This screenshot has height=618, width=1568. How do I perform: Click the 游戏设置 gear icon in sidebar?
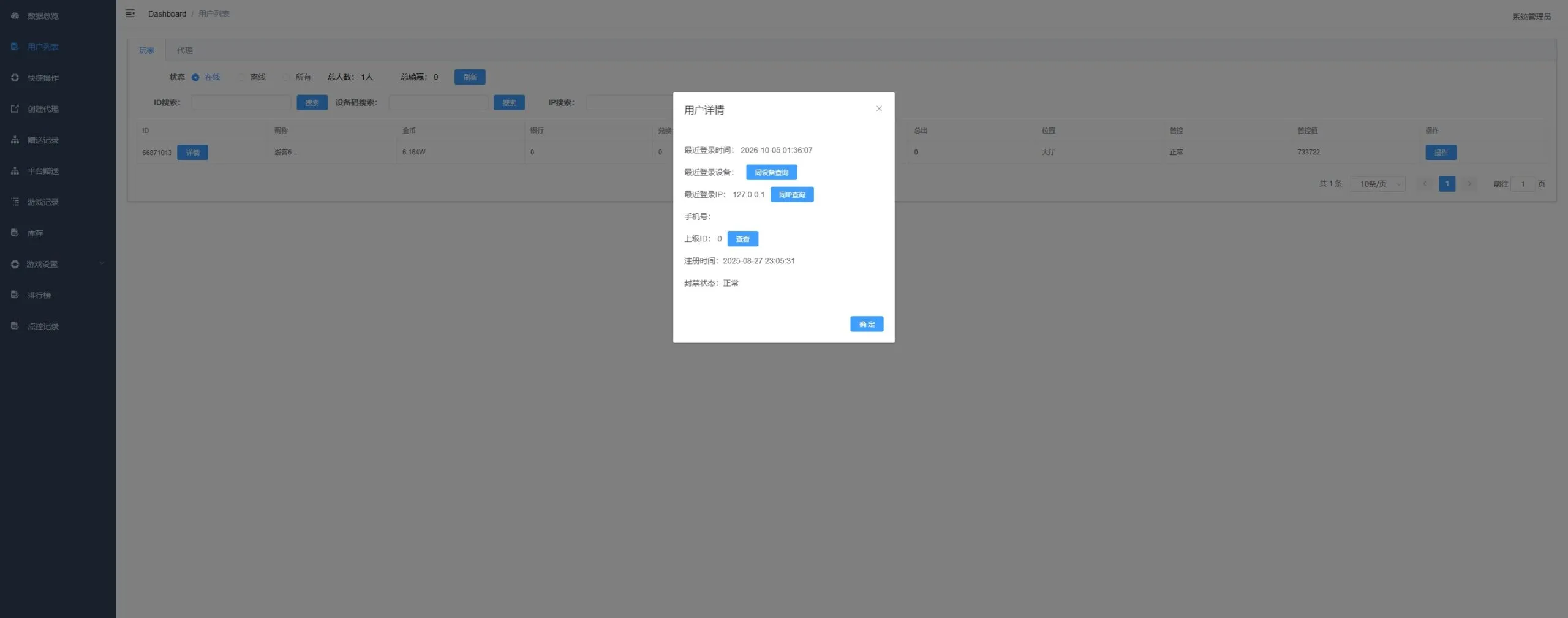[x=15, y=264]
